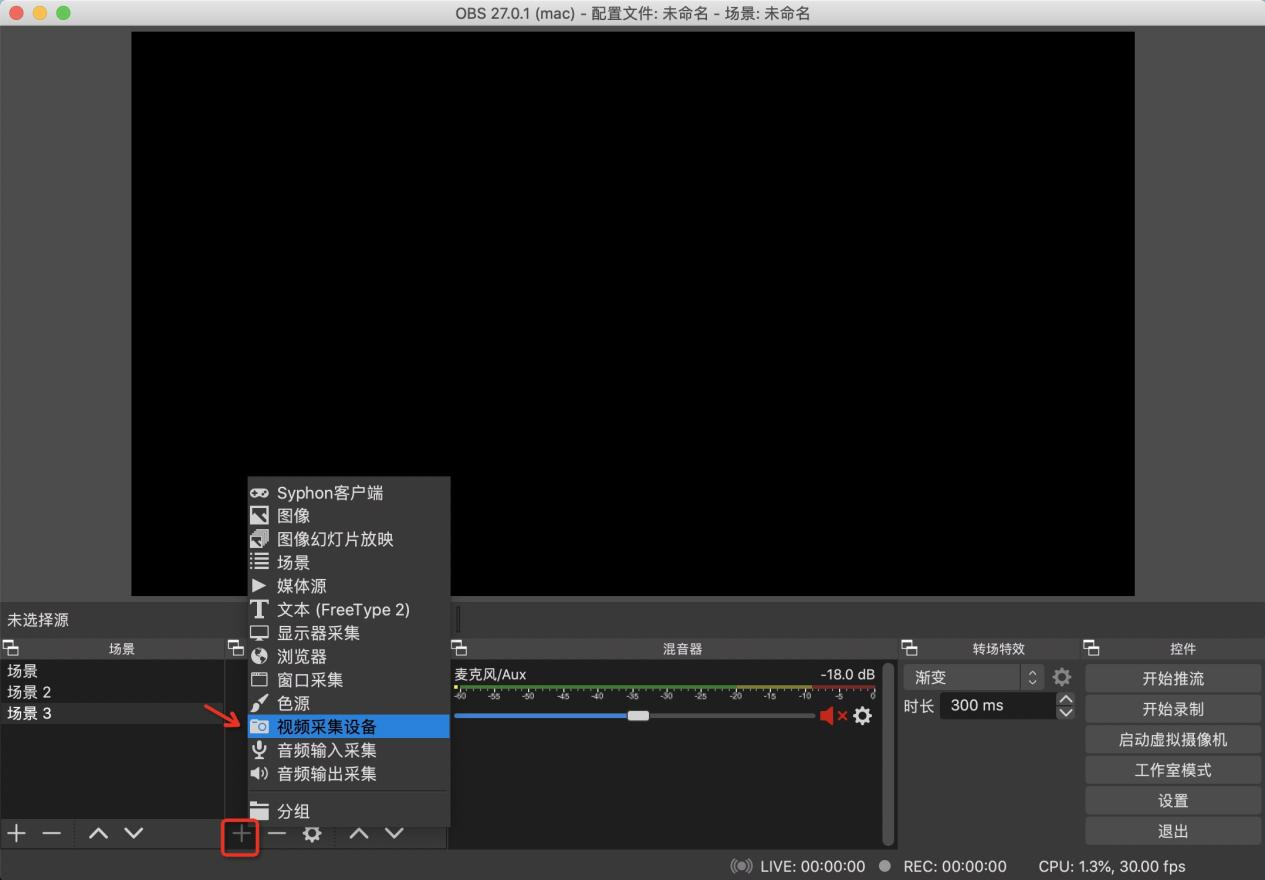Pop out the 控件 dock panel
1265x880 pixels.
(x=1092, y=648)
